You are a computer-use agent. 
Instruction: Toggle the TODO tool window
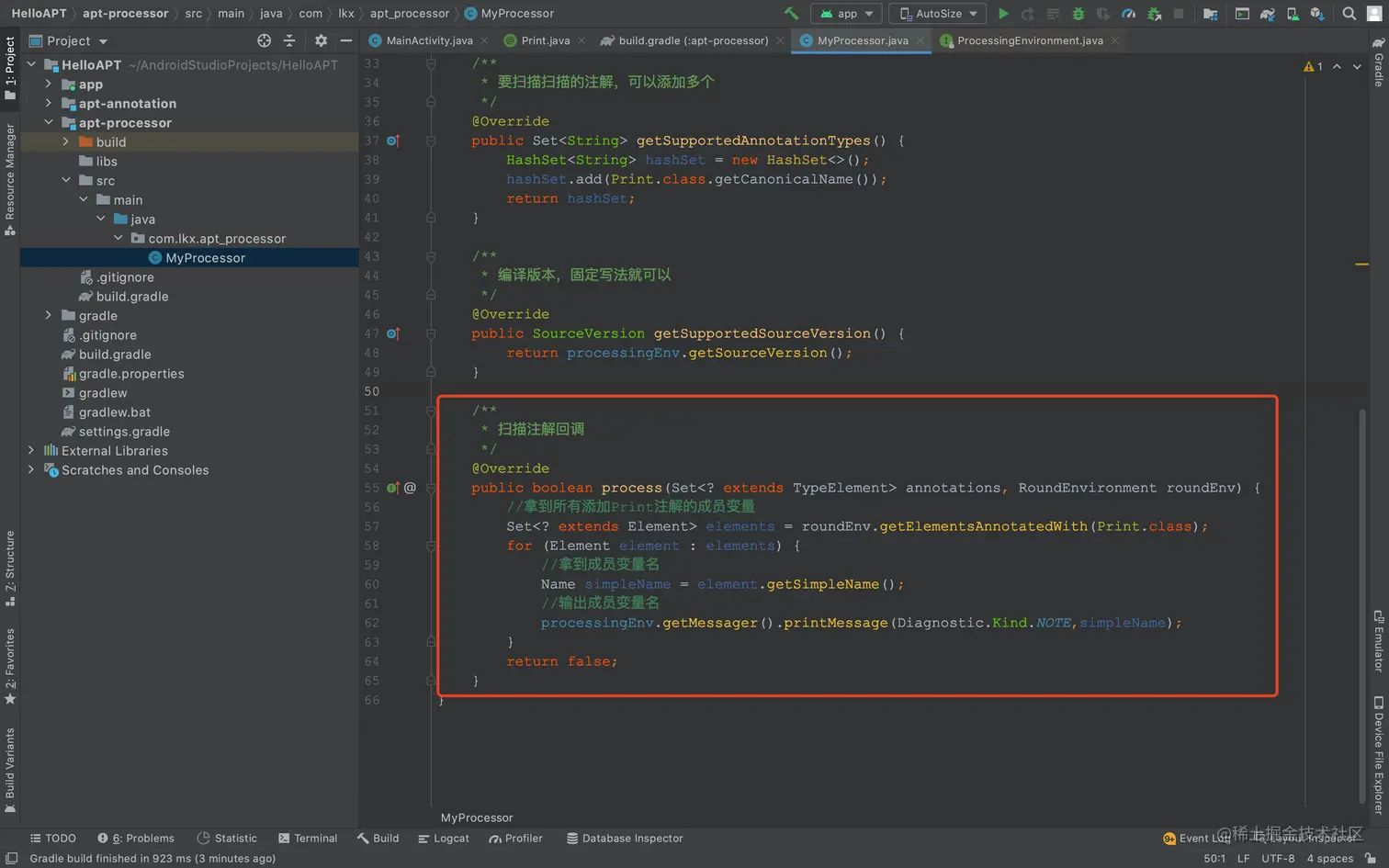coord(53,838)
